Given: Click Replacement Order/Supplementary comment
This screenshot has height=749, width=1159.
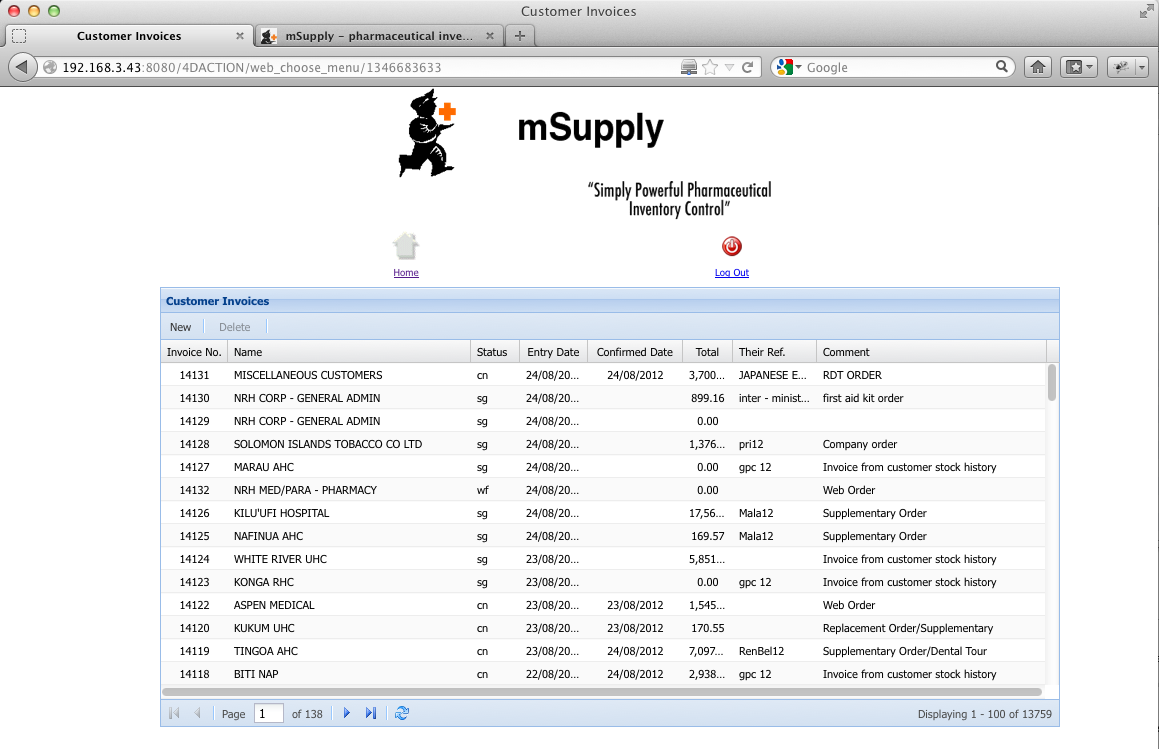Looking at the screenshot, I should tap(908, 628).
